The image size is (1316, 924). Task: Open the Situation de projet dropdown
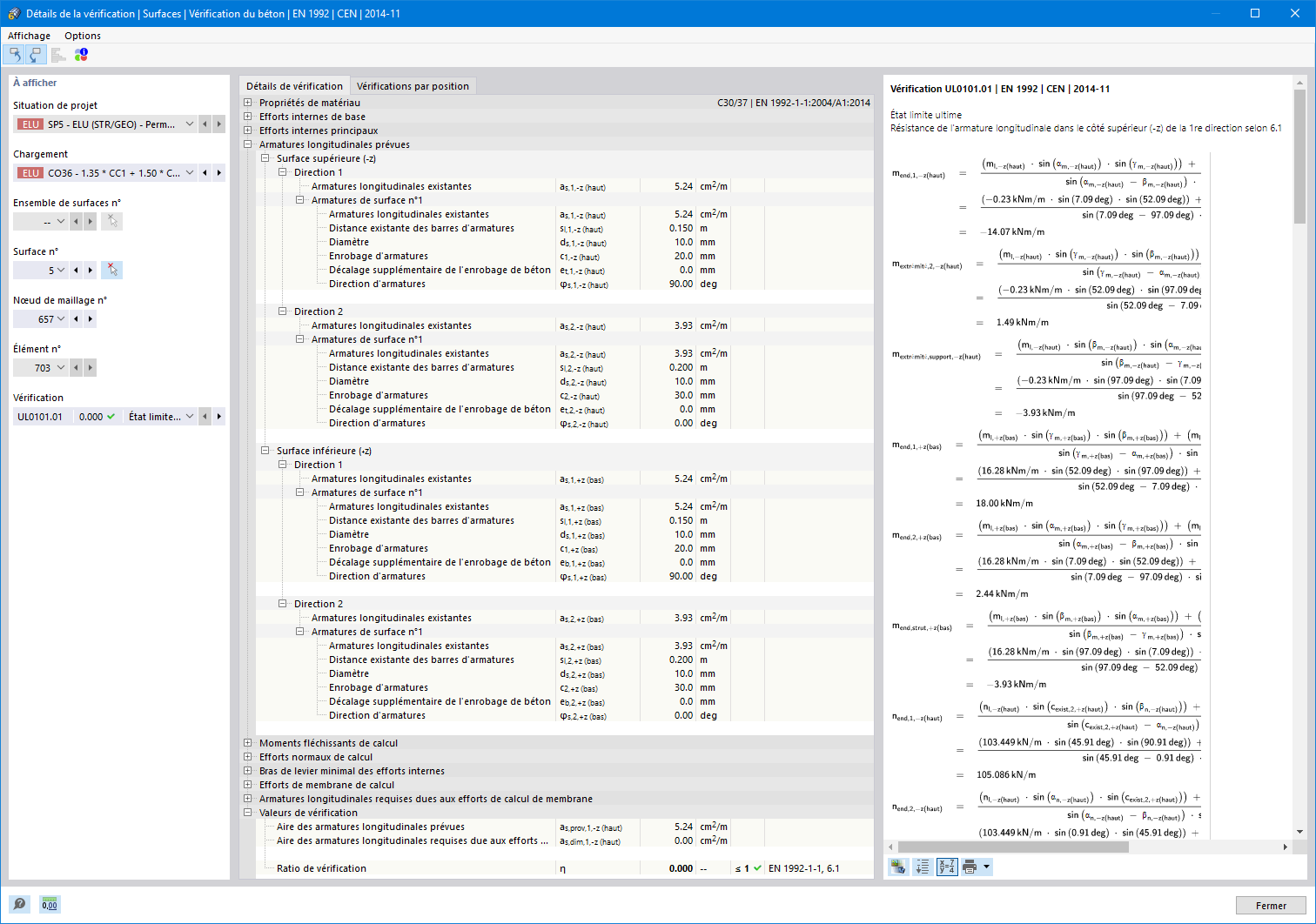tap(190, 124)
